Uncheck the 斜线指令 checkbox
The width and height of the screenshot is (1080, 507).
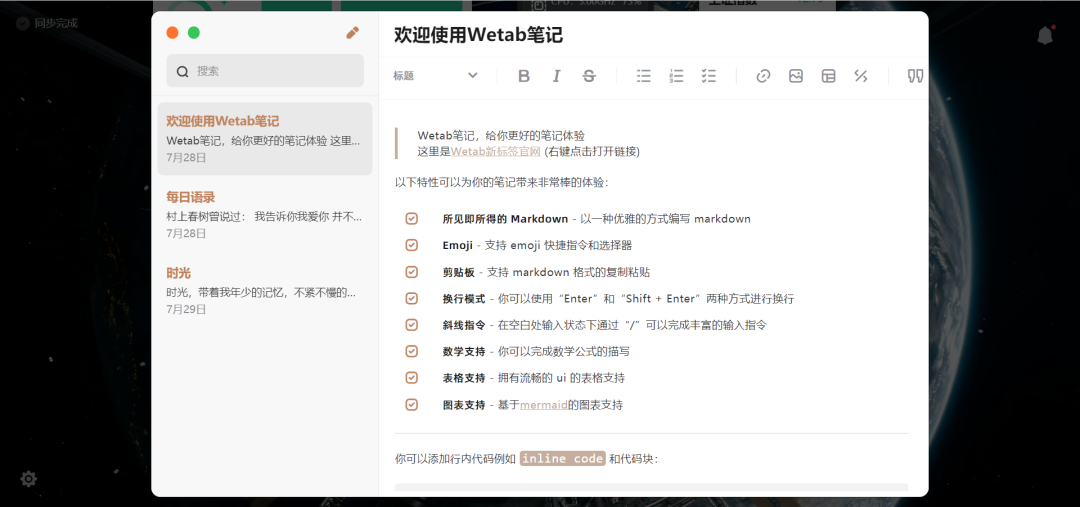coord(411,324)
